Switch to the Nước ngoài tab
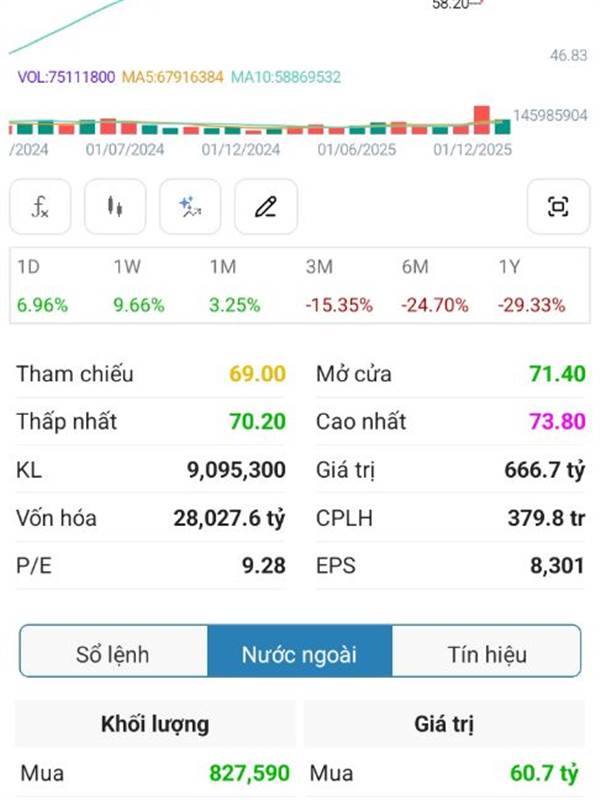 pos(299,655)
